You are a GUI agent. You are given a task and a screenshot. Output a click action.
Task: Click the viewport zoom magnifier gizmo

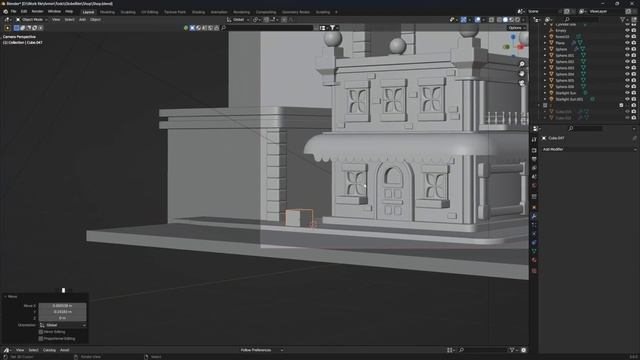tap(522, 64)
